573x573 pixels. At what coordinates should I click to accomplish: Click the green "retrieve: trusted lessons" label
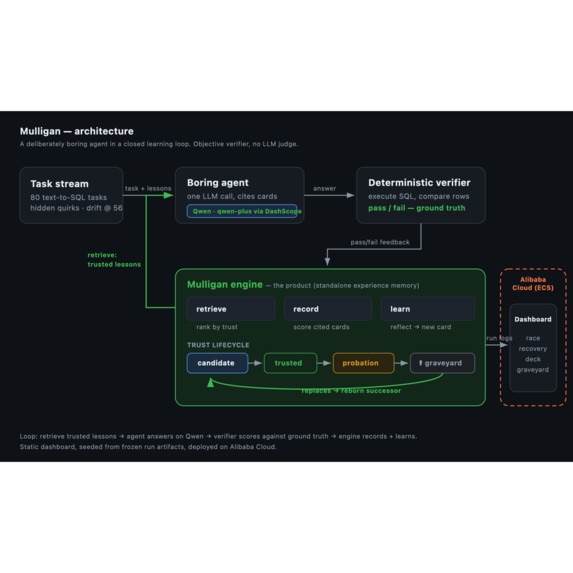(x=114, y=259)
